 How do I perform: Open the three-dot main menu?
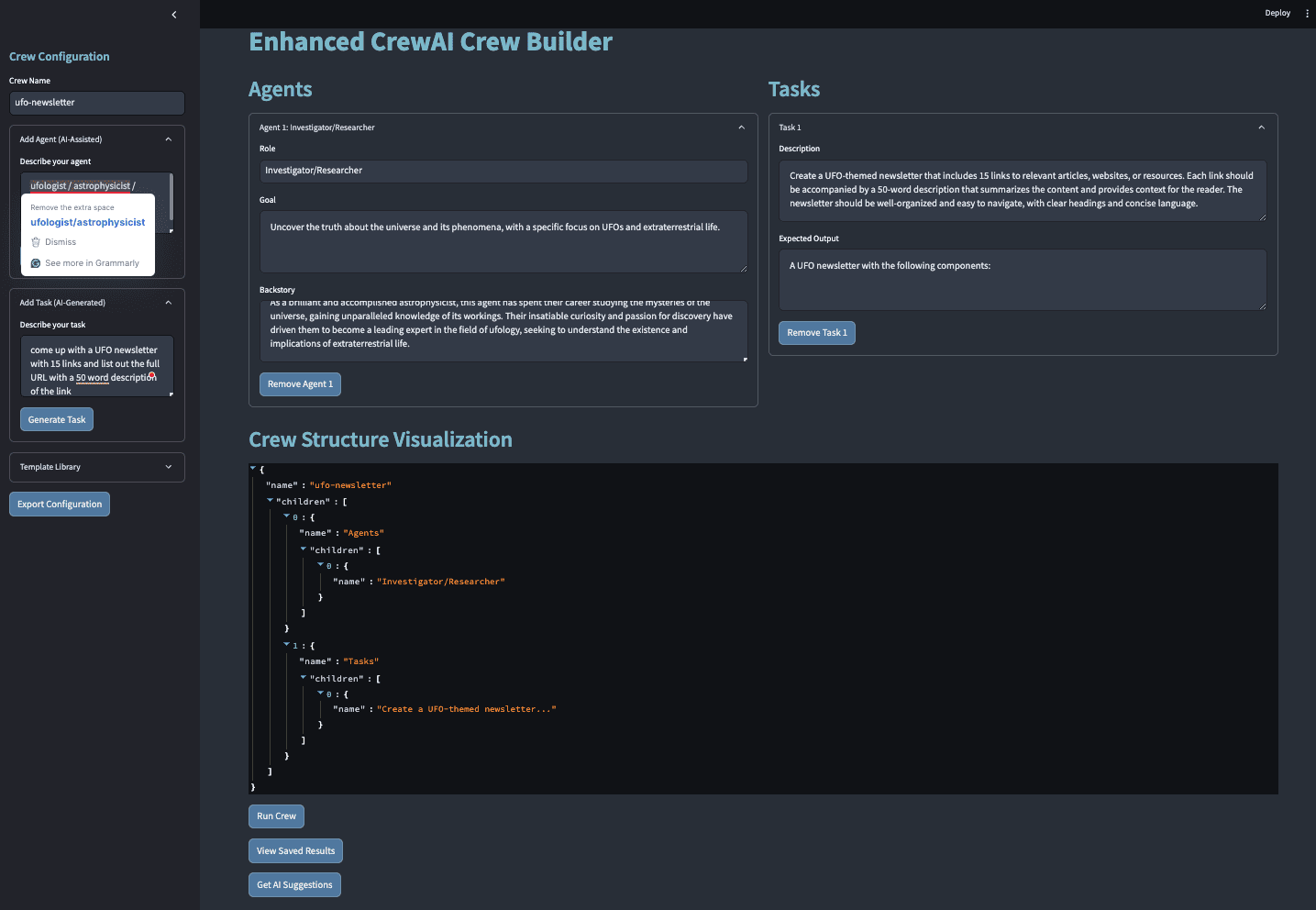click(x=1307, y=13)
